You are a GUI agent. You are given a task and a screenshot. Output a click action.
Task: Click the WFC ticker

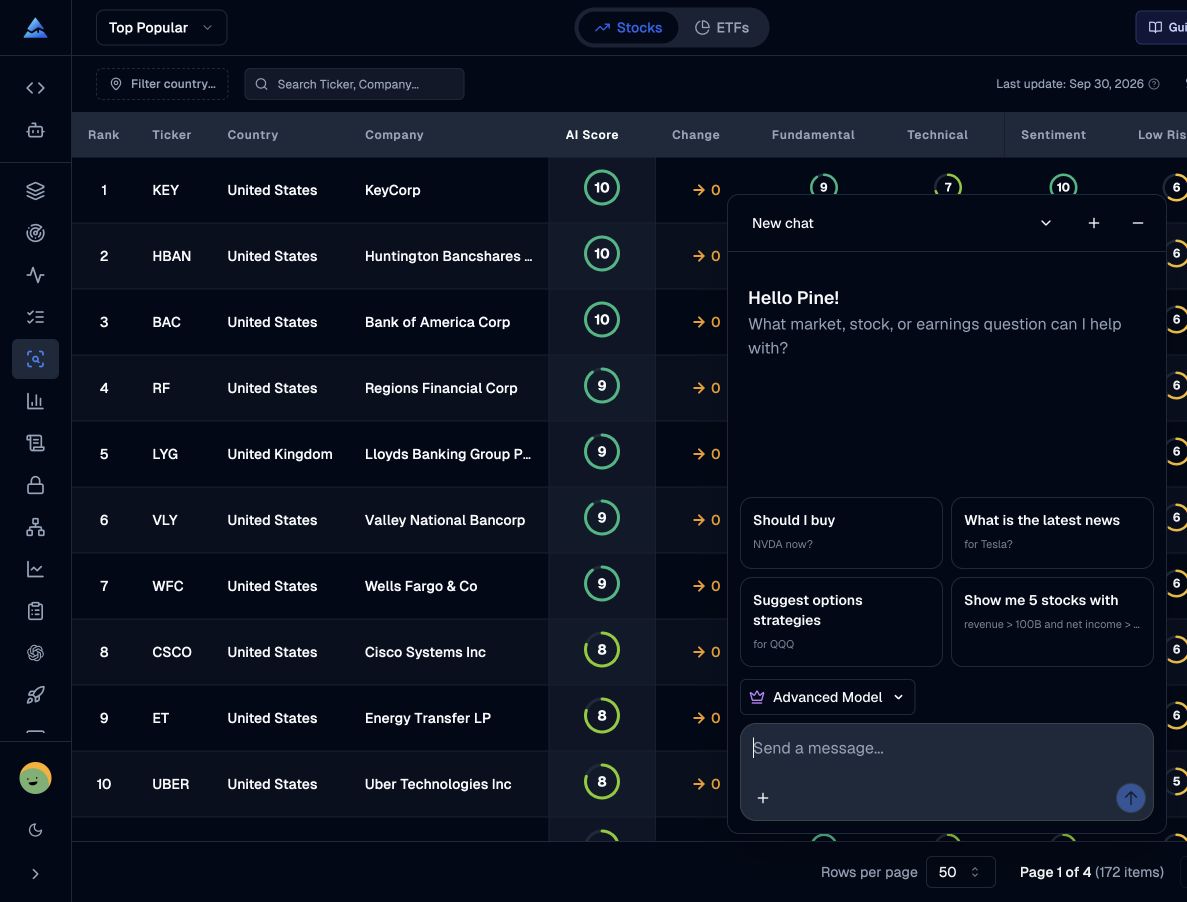(x=168, y=586)
